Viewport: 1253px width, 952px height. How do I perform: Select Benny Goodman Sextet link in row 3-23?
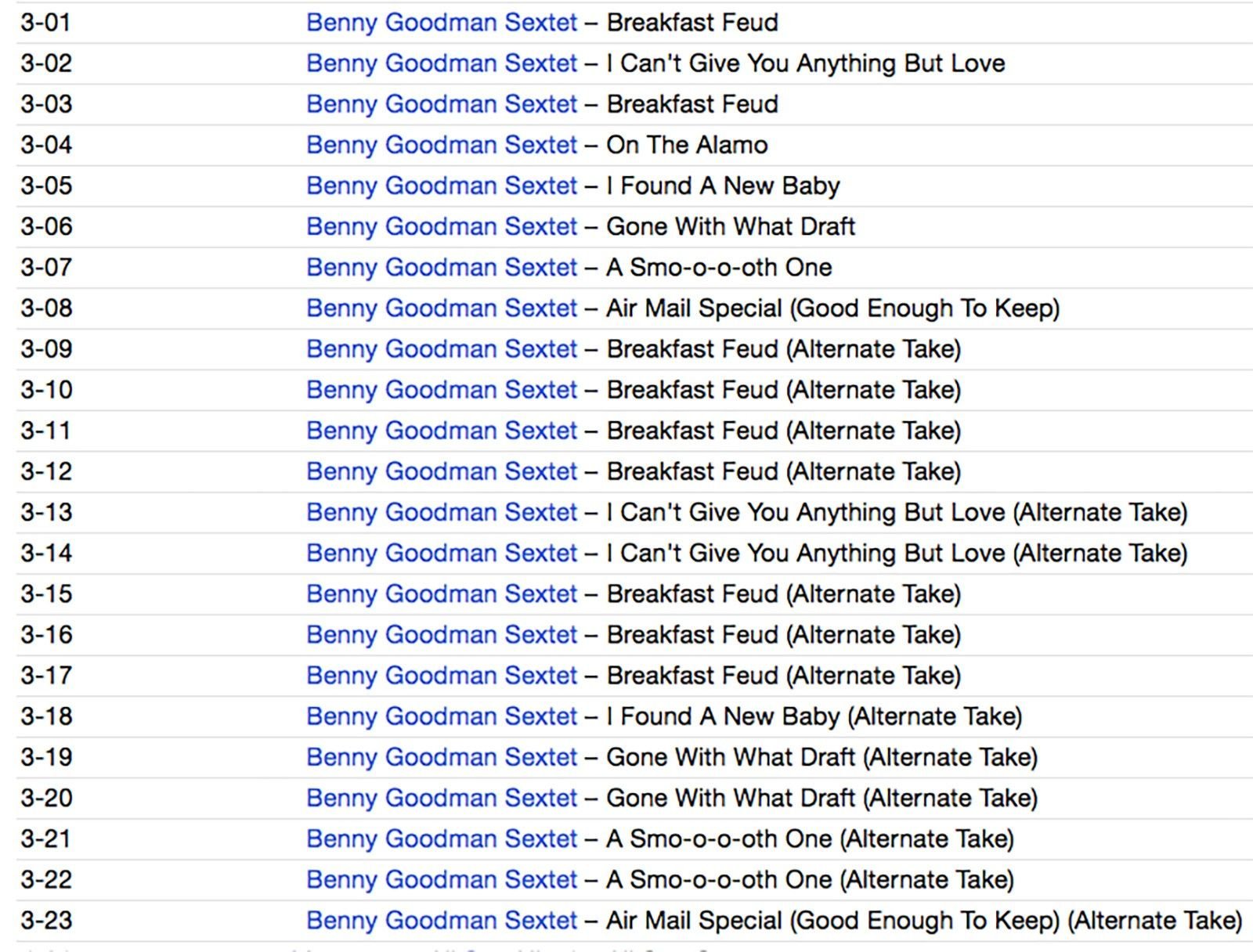[441, 921]
